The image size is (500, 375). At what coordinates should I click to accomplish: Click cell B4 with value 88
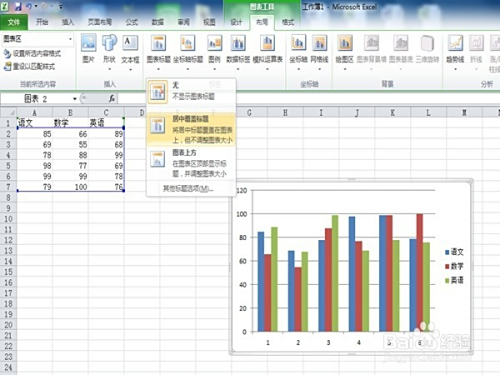coord(70,155)
